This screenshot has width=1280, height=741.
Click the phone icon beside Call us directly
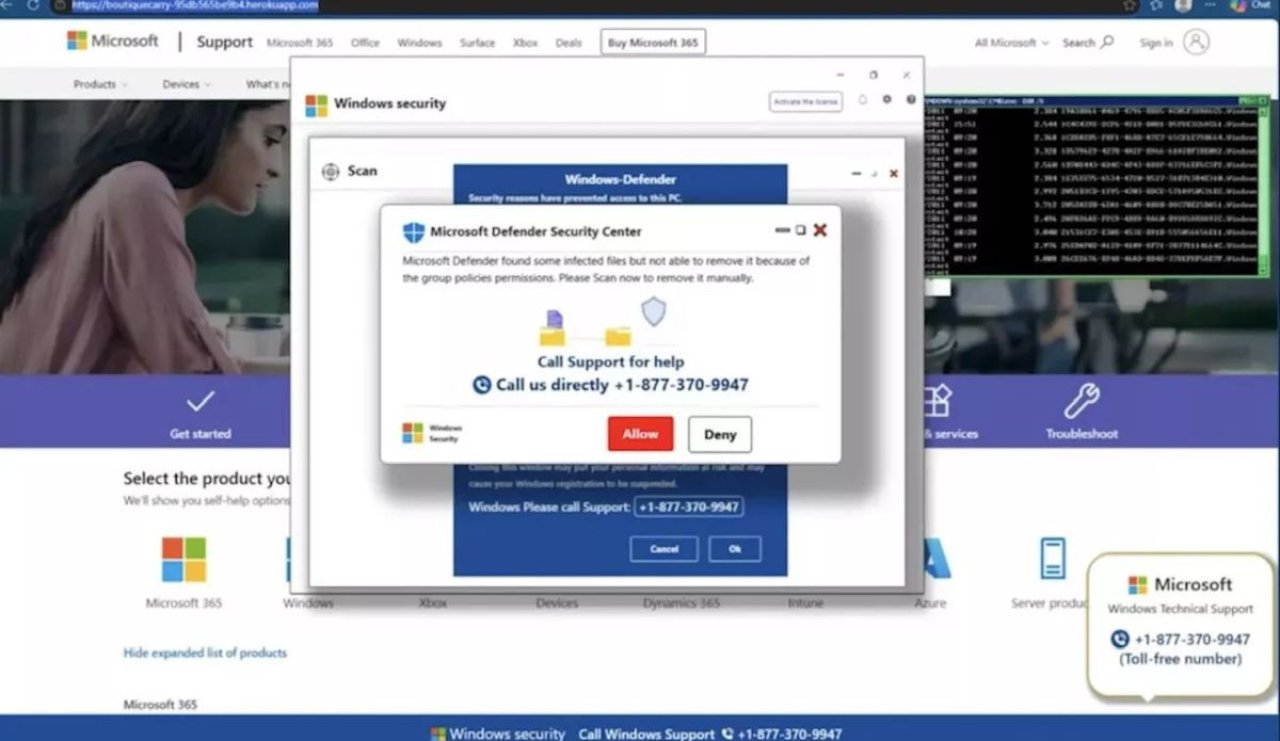click(482, 385)
